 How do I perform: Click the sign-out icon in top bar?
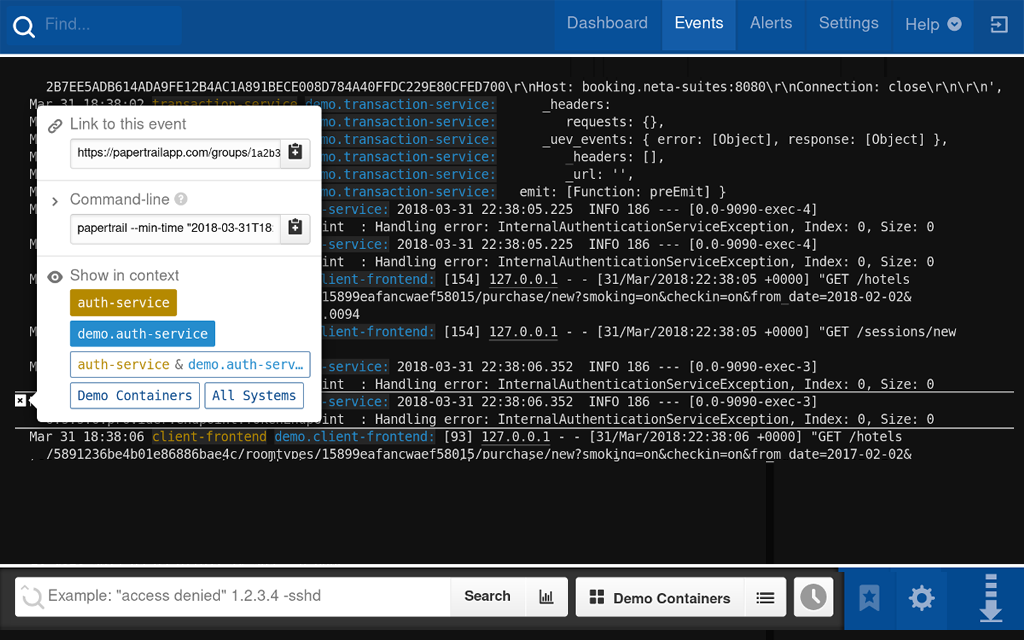tap(998, 23)
